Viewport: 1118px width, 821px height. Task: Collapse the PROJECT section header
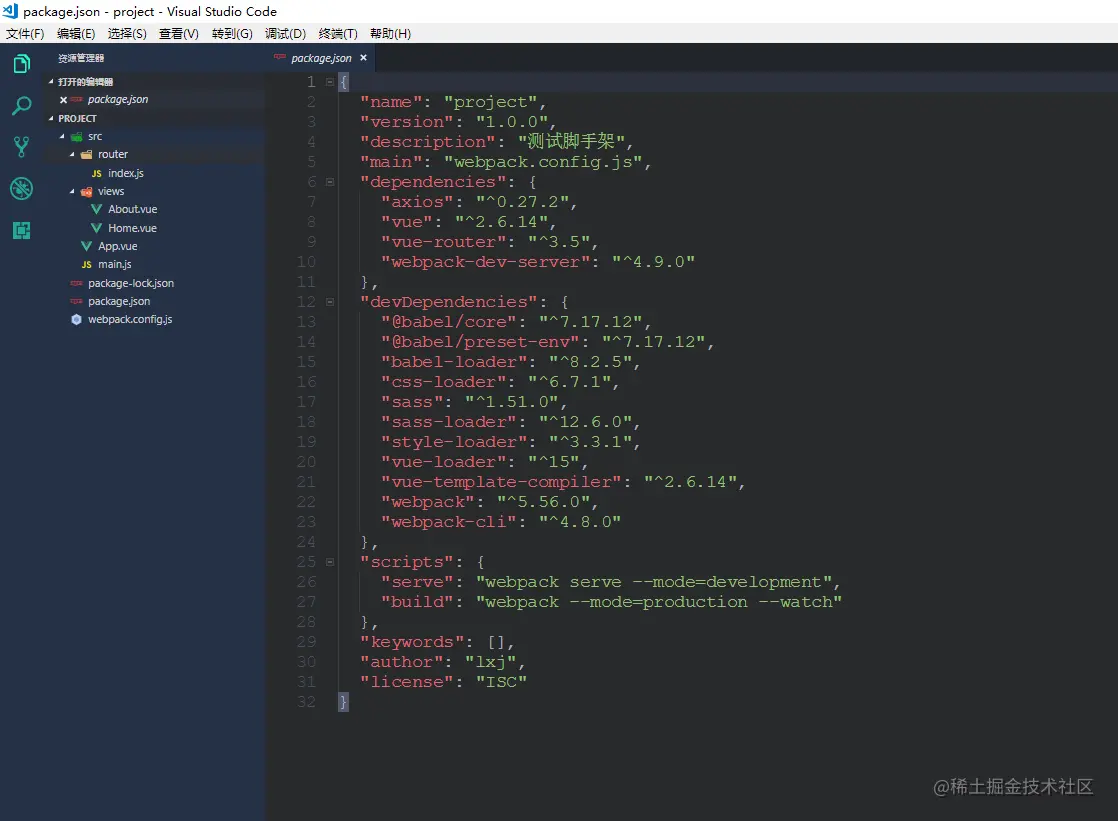click(x=51, y=118)
